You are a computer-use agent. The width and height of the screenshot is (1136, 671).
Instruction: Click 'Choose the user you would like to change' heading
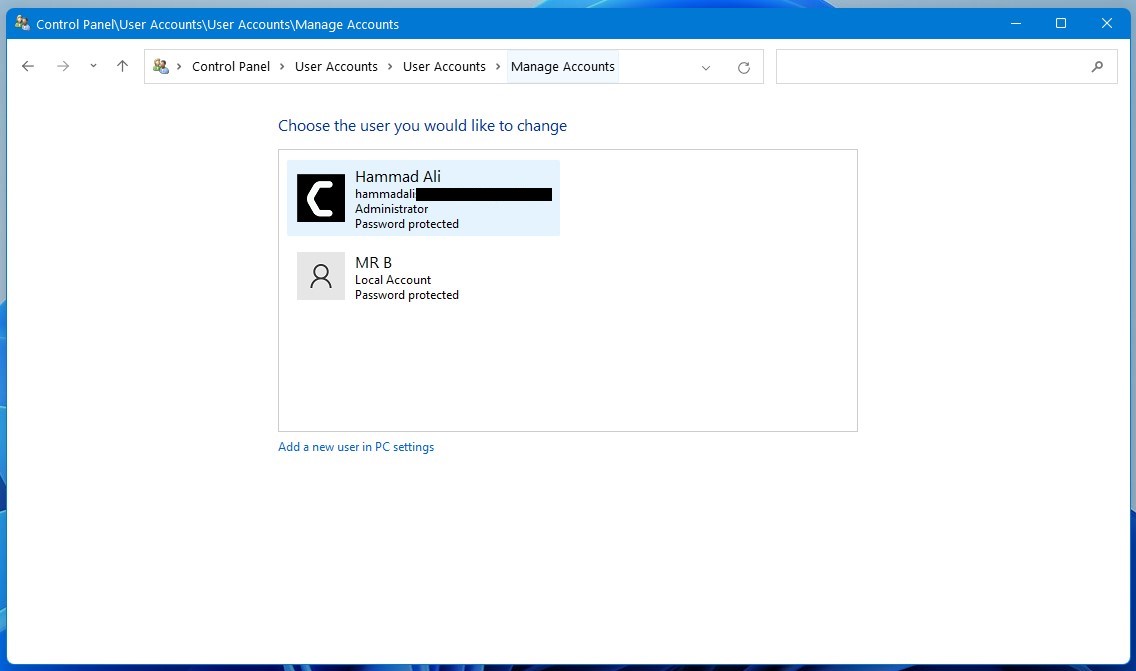coord(422,126)
